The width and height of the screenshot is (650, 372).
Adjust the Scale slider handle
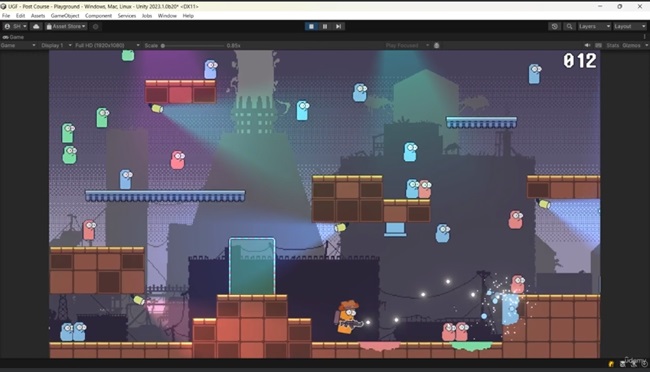pyautogui.click(x=163, y=46)
